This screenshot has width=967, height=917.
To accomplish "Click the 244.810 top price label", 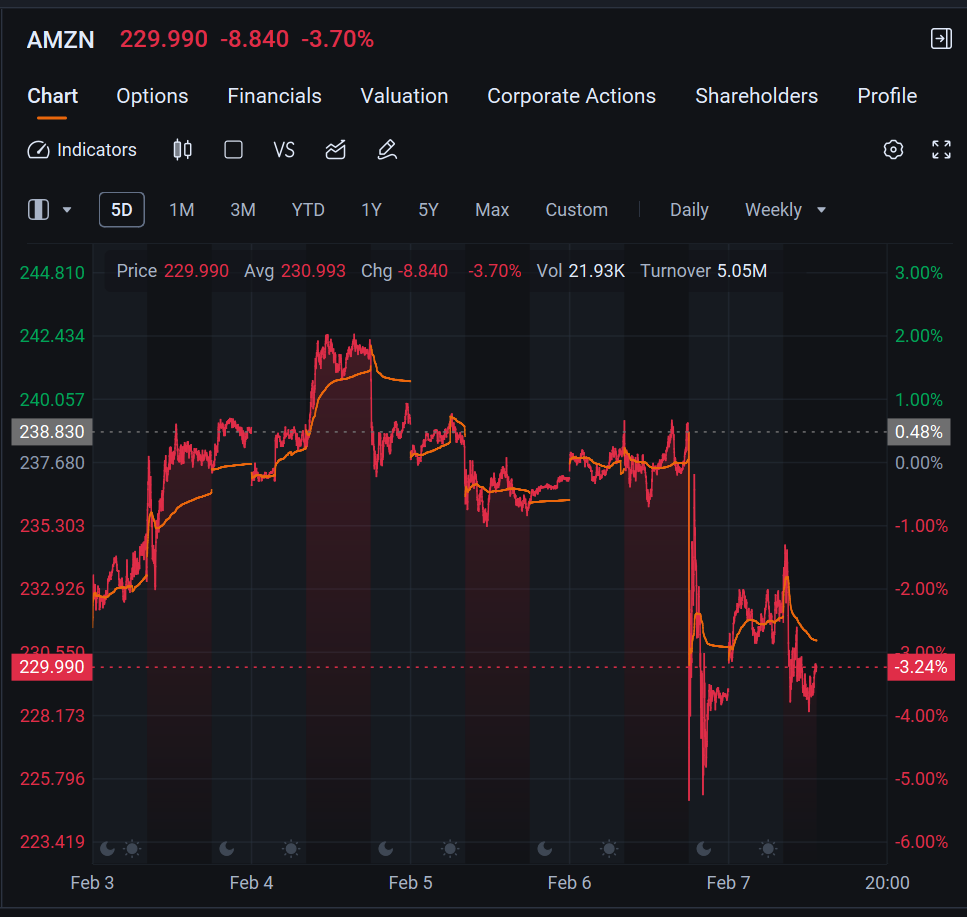I will pyautogui.click(x=52, y=273).
